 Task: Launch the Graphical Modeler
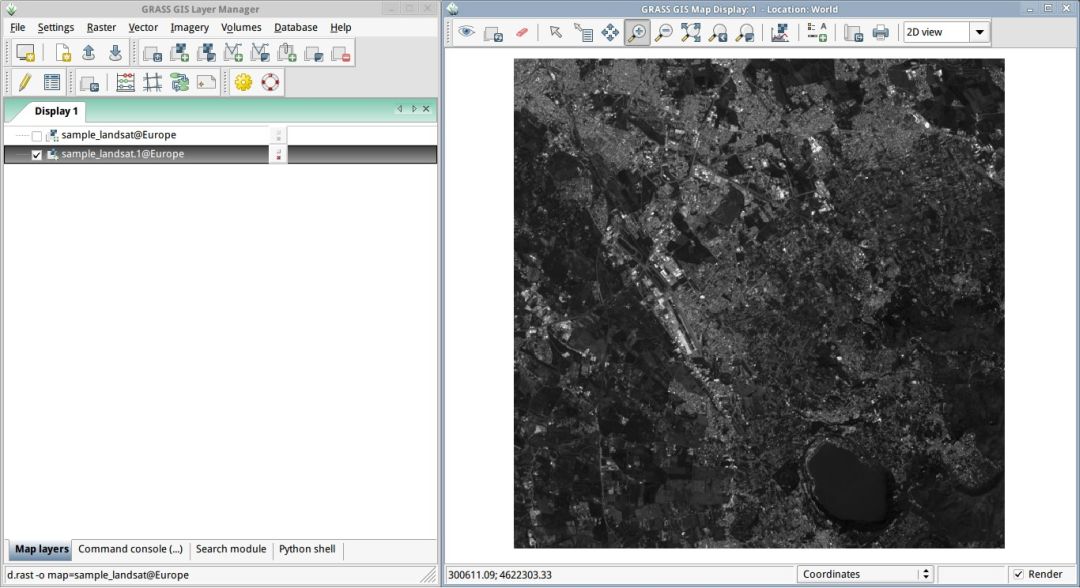[178, 82]
